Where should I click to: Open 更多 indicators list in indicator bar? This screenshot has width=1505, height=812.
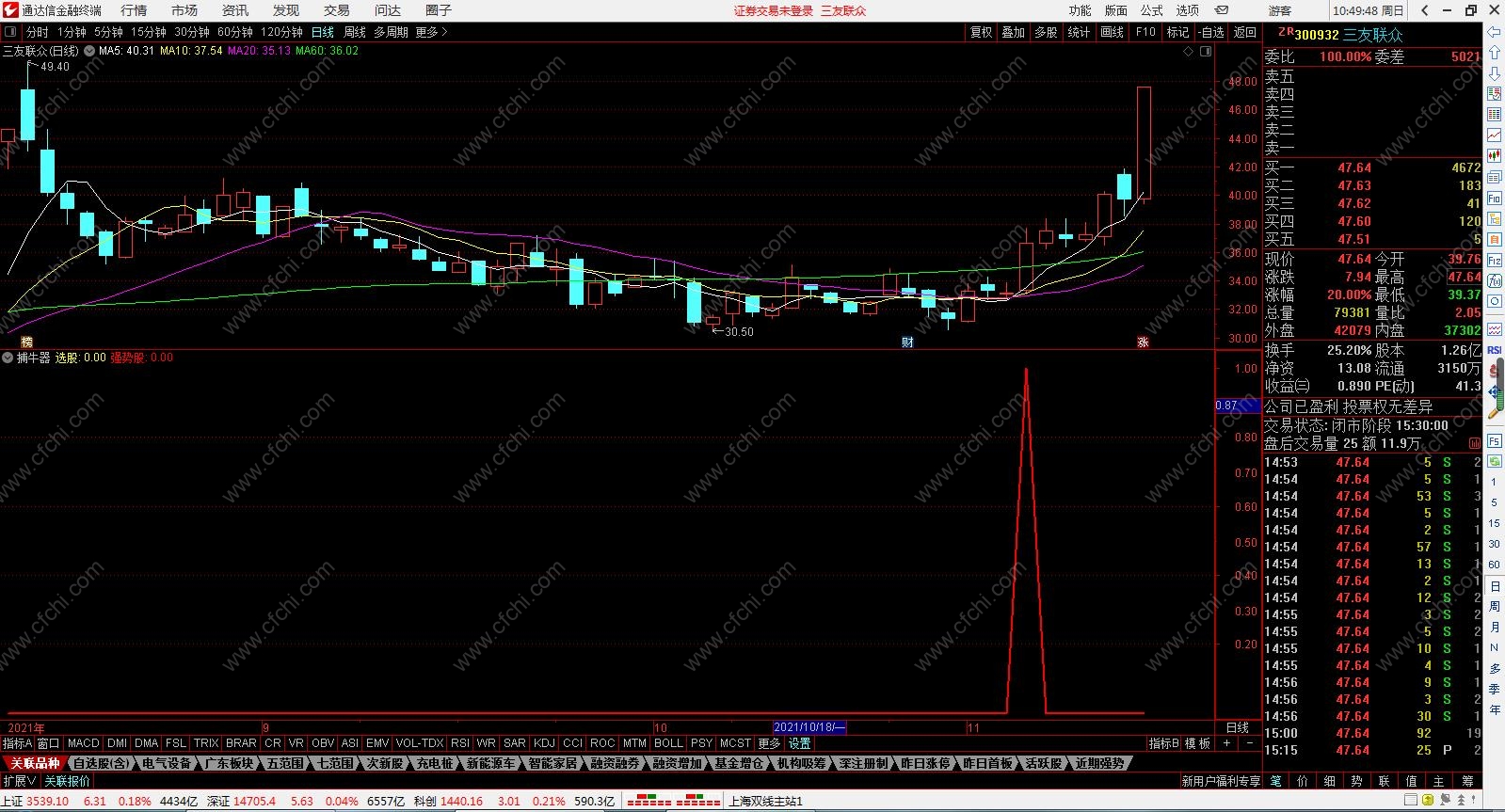(769, 743)
